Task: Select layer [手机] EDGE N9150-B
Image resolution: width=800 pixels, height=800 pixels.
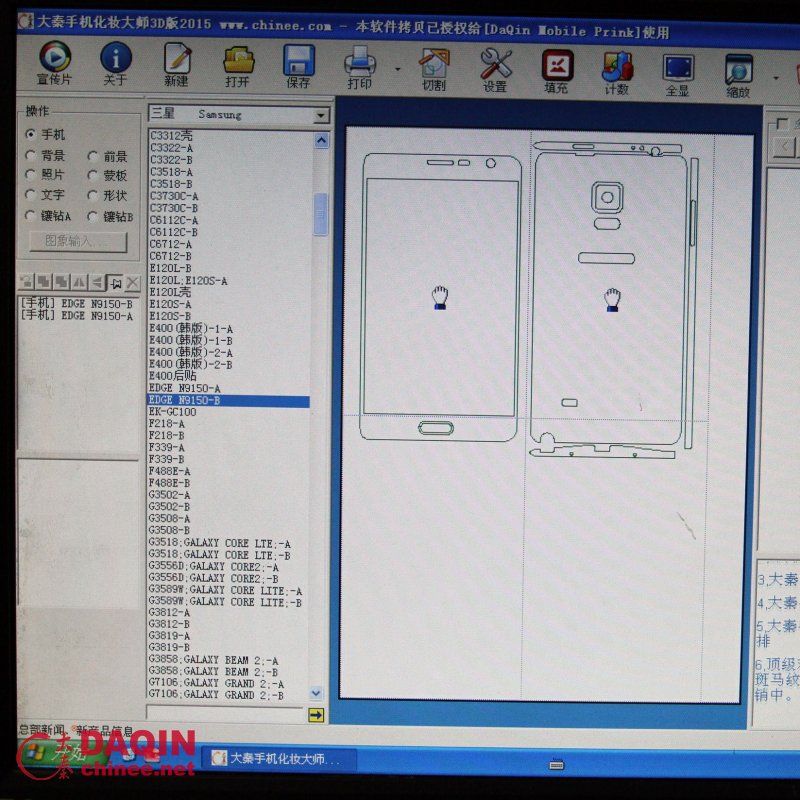Action: click(x=77, y=304)
